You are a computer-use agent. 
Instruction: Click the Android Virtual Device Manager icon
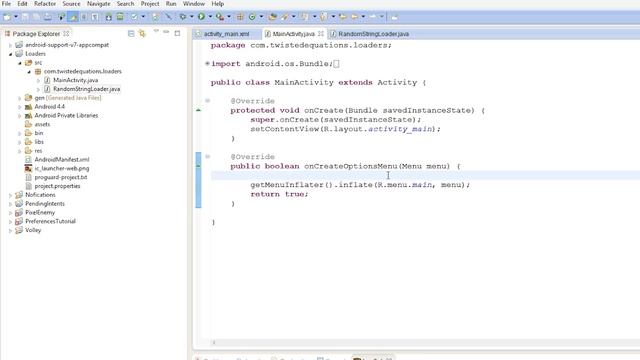(120, 17)
